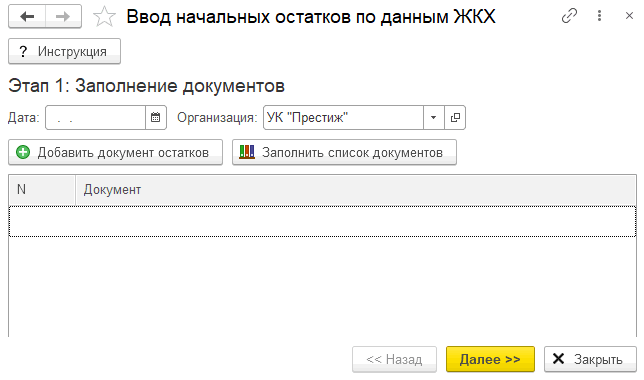Open the selected Организация record card
Image resolution: width=644 pixels, height=380 pixels.
pyautogui.click(x=455, y=117)
